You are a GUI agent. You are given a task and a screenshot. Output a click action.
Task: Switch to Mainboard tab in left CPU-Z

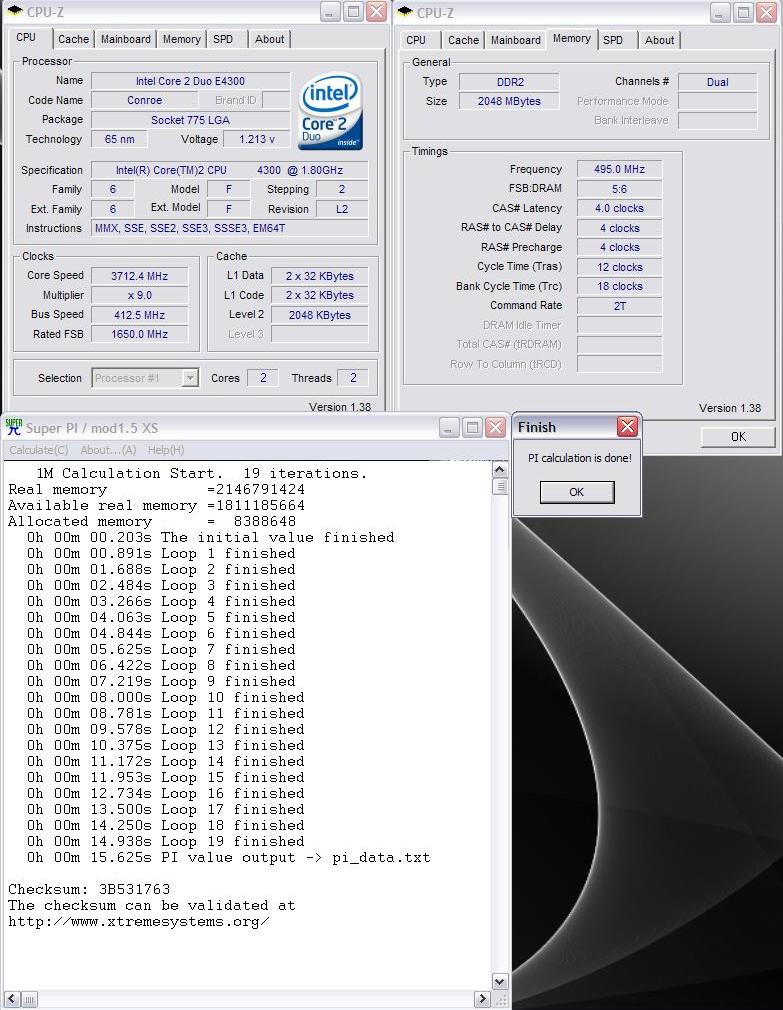pyautogui.click(x=126, y=39)
